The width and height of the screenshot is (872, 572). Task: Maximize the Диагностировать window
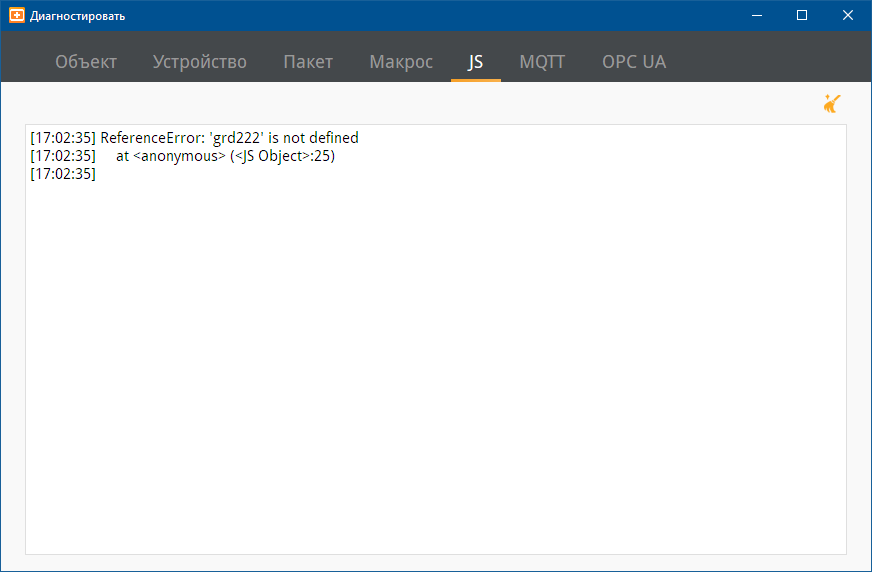pyautogui.click(x=802, y=16)
